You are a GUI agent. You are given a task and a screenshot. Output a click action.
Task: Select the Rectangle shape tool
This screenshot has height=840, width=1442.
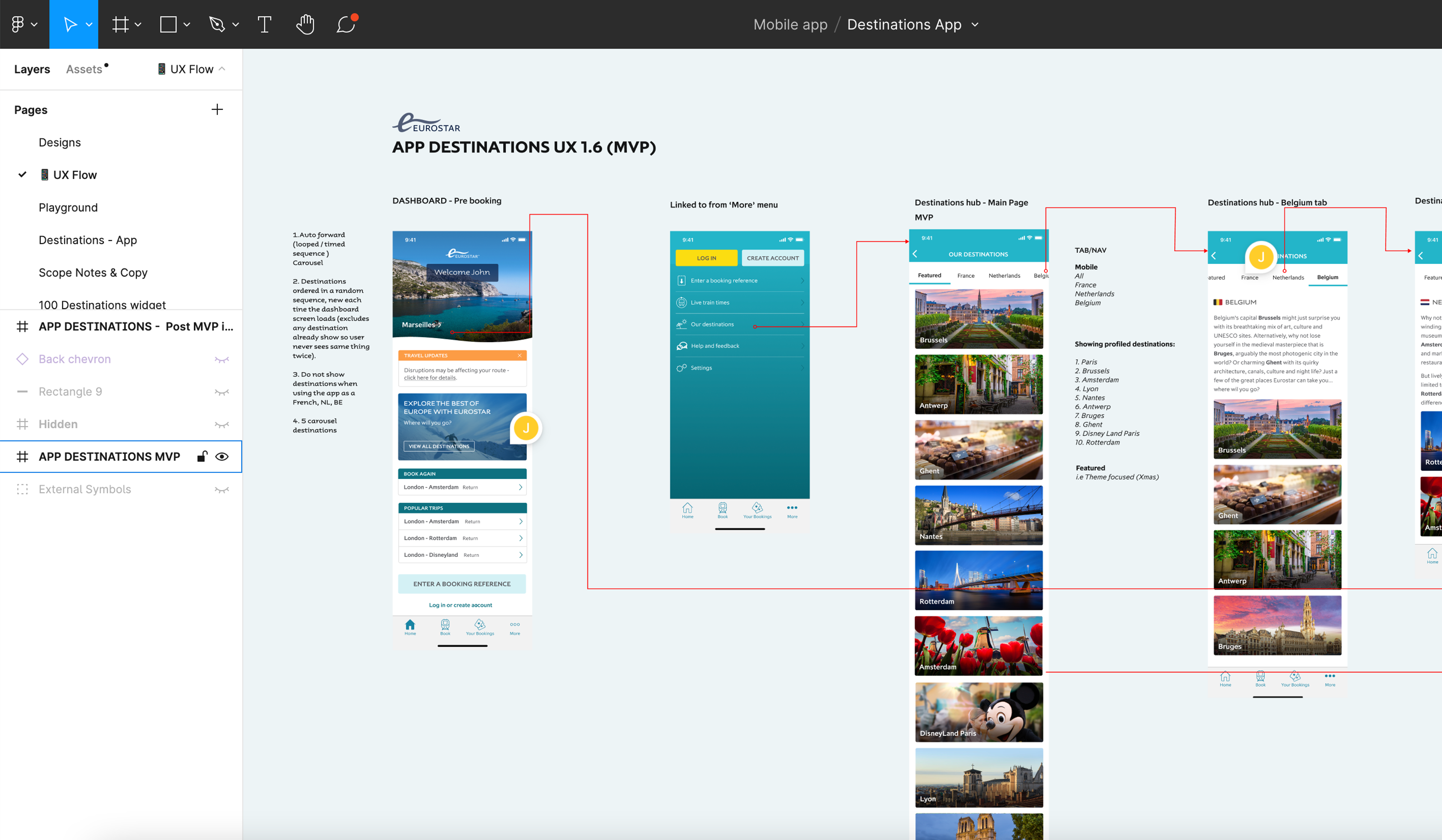pyautogui.click(x=168, y=24)
